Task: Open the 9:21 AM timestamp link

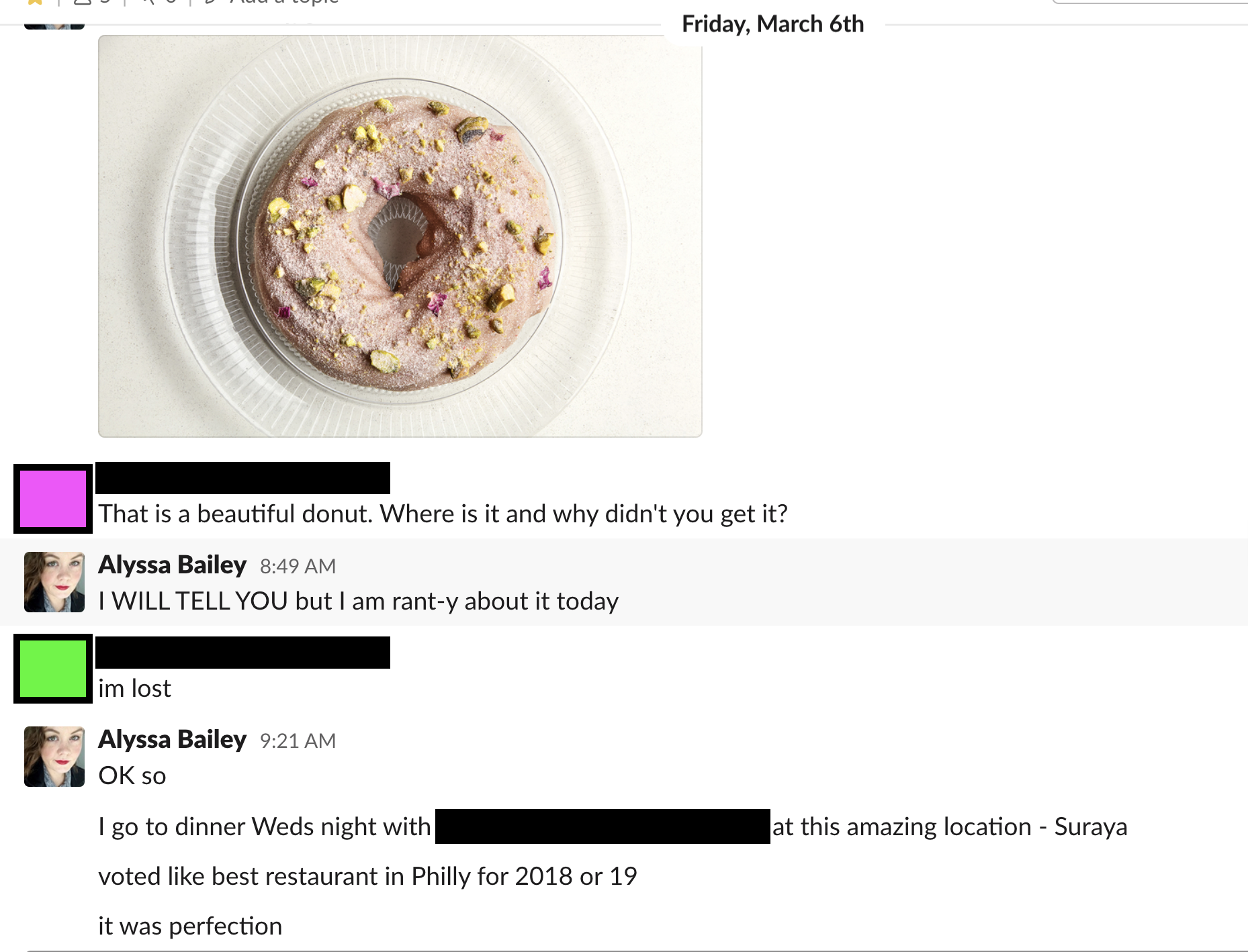Action: 298,741
